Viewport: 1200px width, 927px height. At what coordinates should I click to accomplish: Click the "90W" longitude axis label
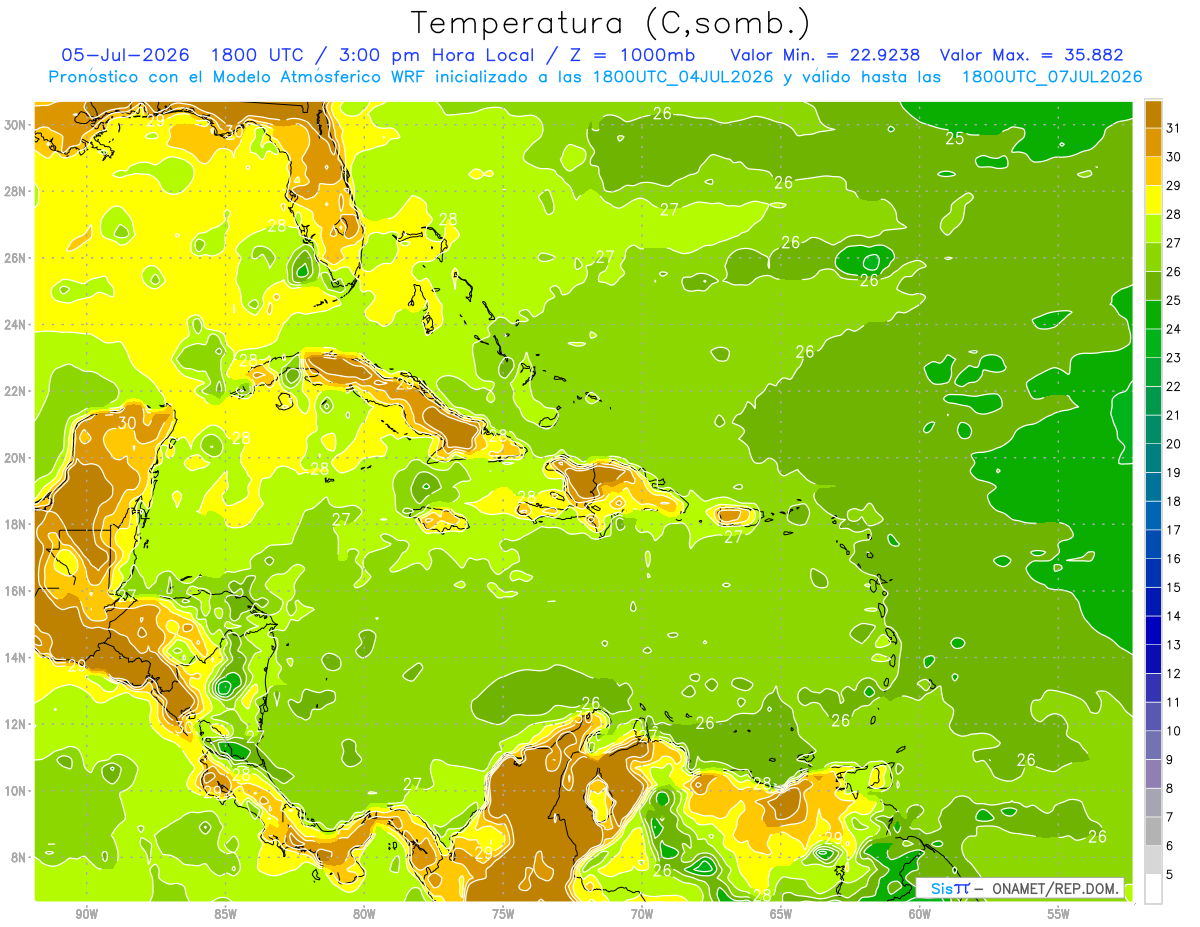point(87,914)
